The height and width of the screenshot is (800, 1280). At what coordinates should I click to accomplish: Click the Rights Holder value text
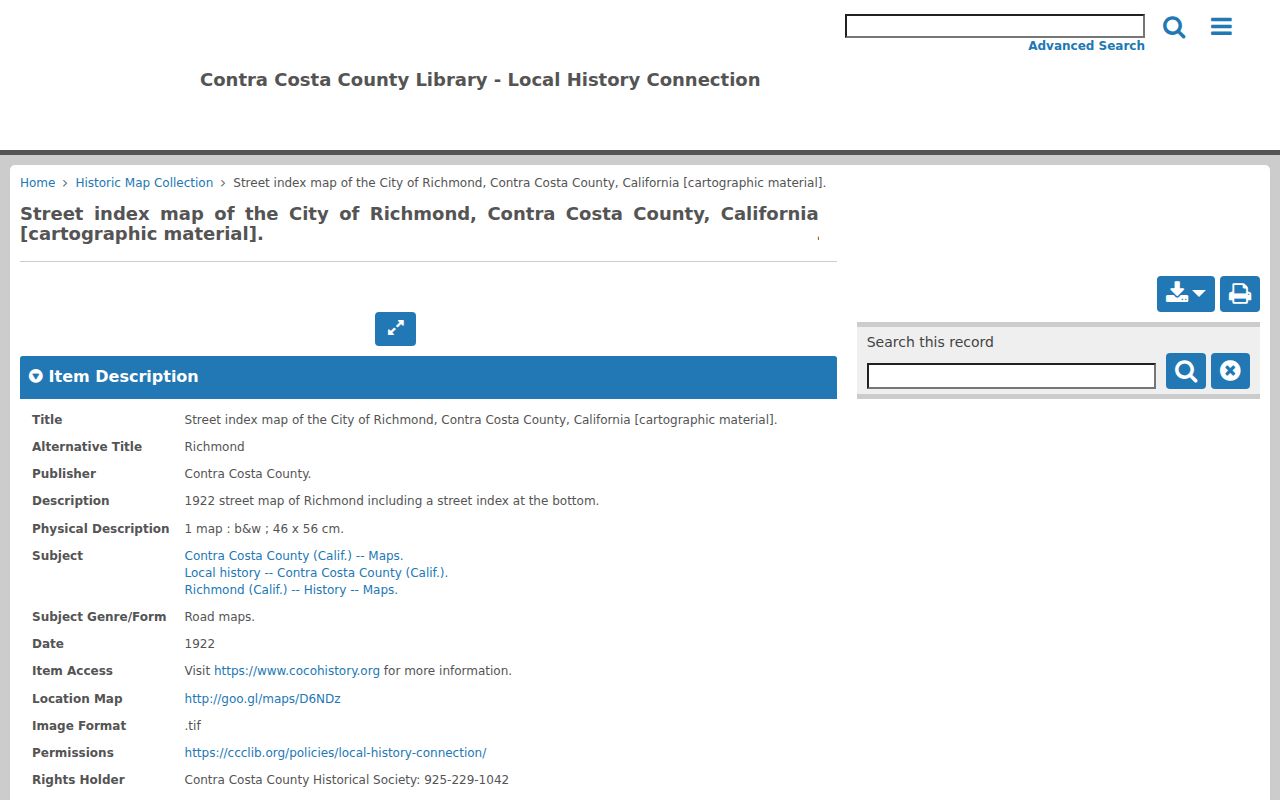point(346,780)
